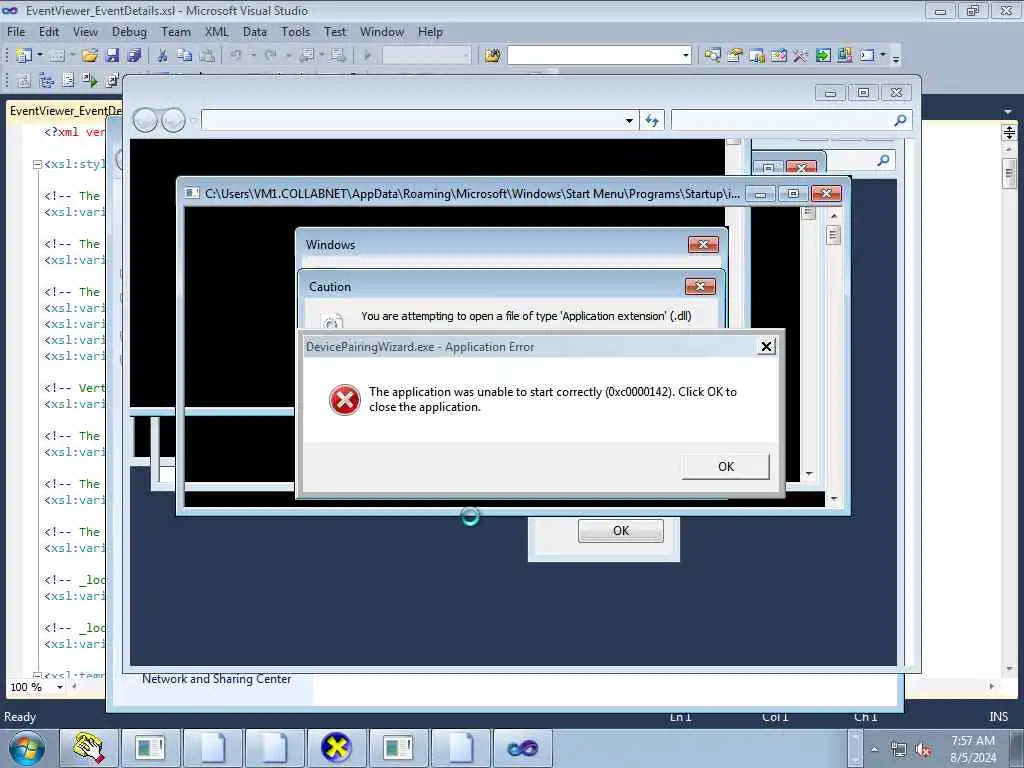Click the Find in Files icon
This screenshot has width=1024, height=768.
click(493, 56)
